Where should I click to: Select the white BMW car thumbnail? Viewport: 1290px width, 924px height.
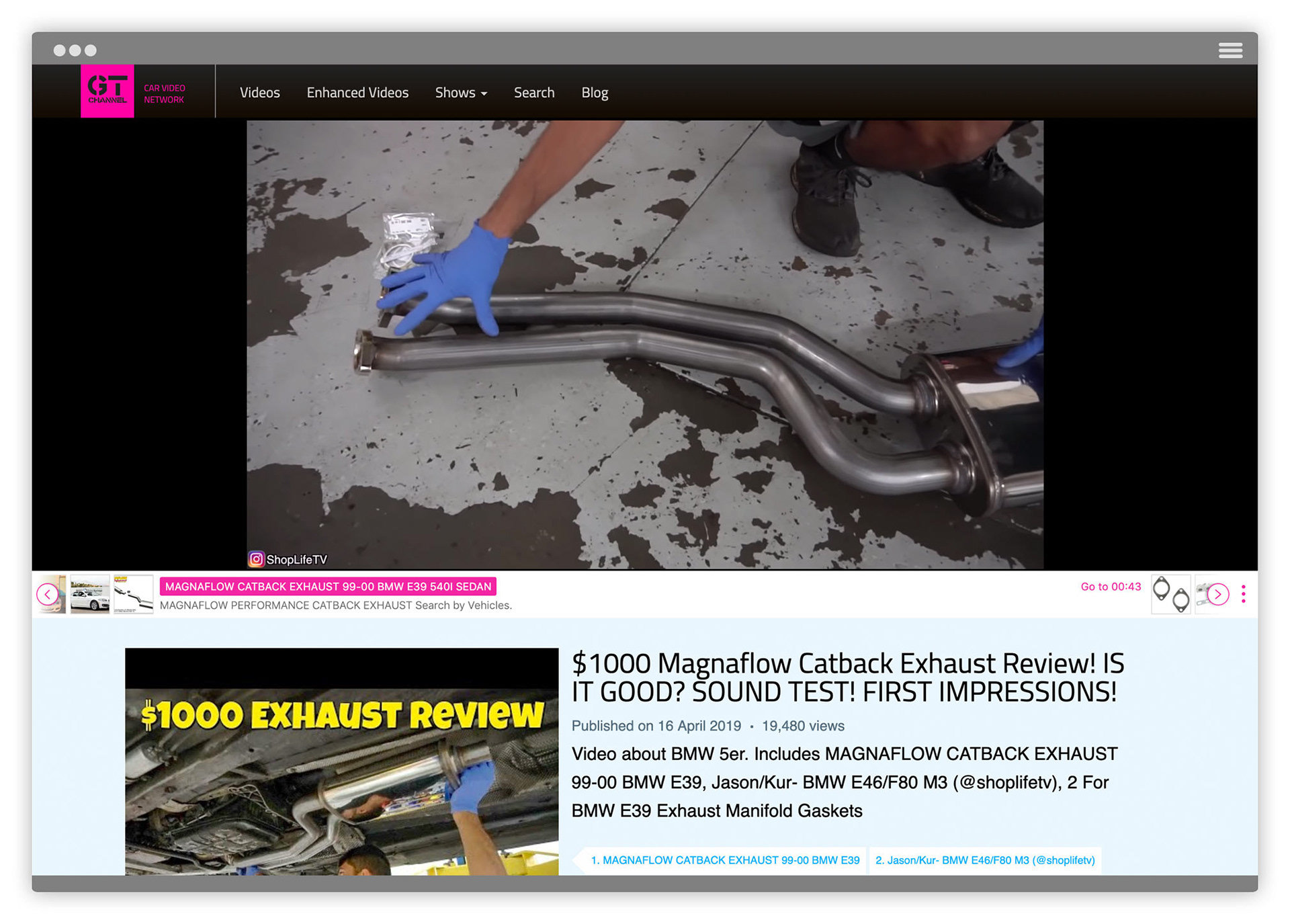pyautogui.click(x=90, y=594)
